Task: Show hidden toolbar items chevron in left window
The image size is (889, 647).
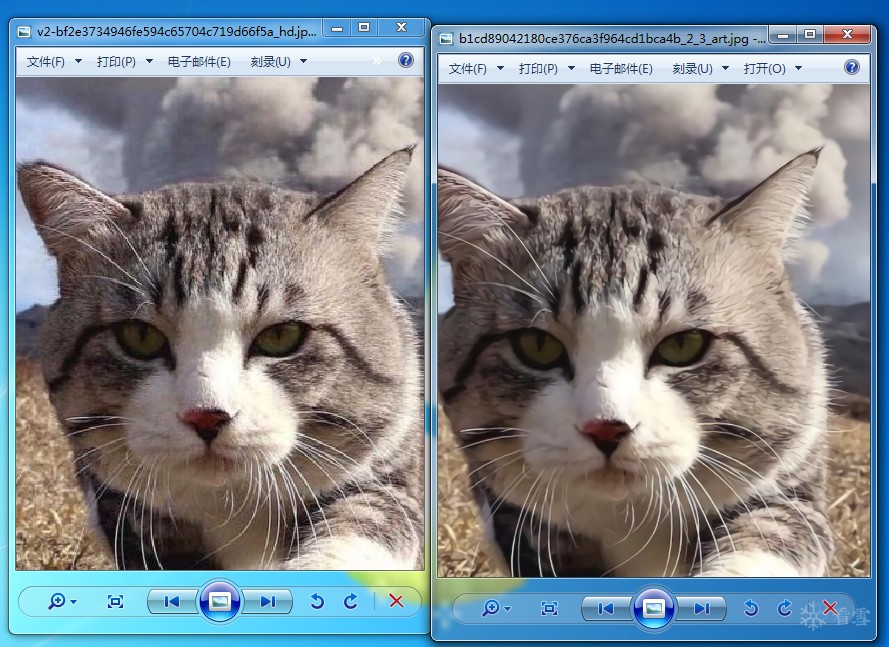Action: [377, 61]
